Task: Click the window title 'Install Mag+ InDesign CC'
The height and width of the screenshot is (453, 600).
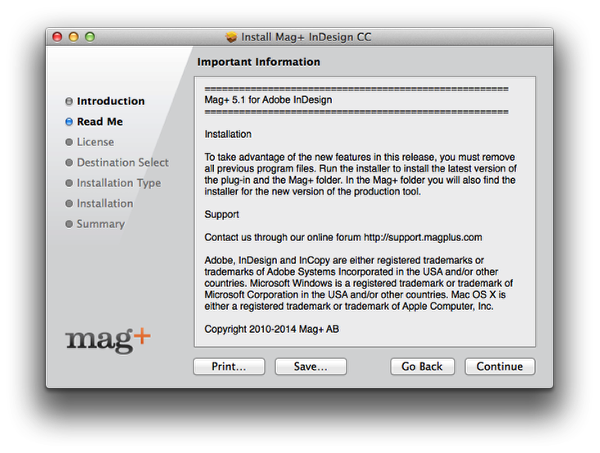Action: 306,37
